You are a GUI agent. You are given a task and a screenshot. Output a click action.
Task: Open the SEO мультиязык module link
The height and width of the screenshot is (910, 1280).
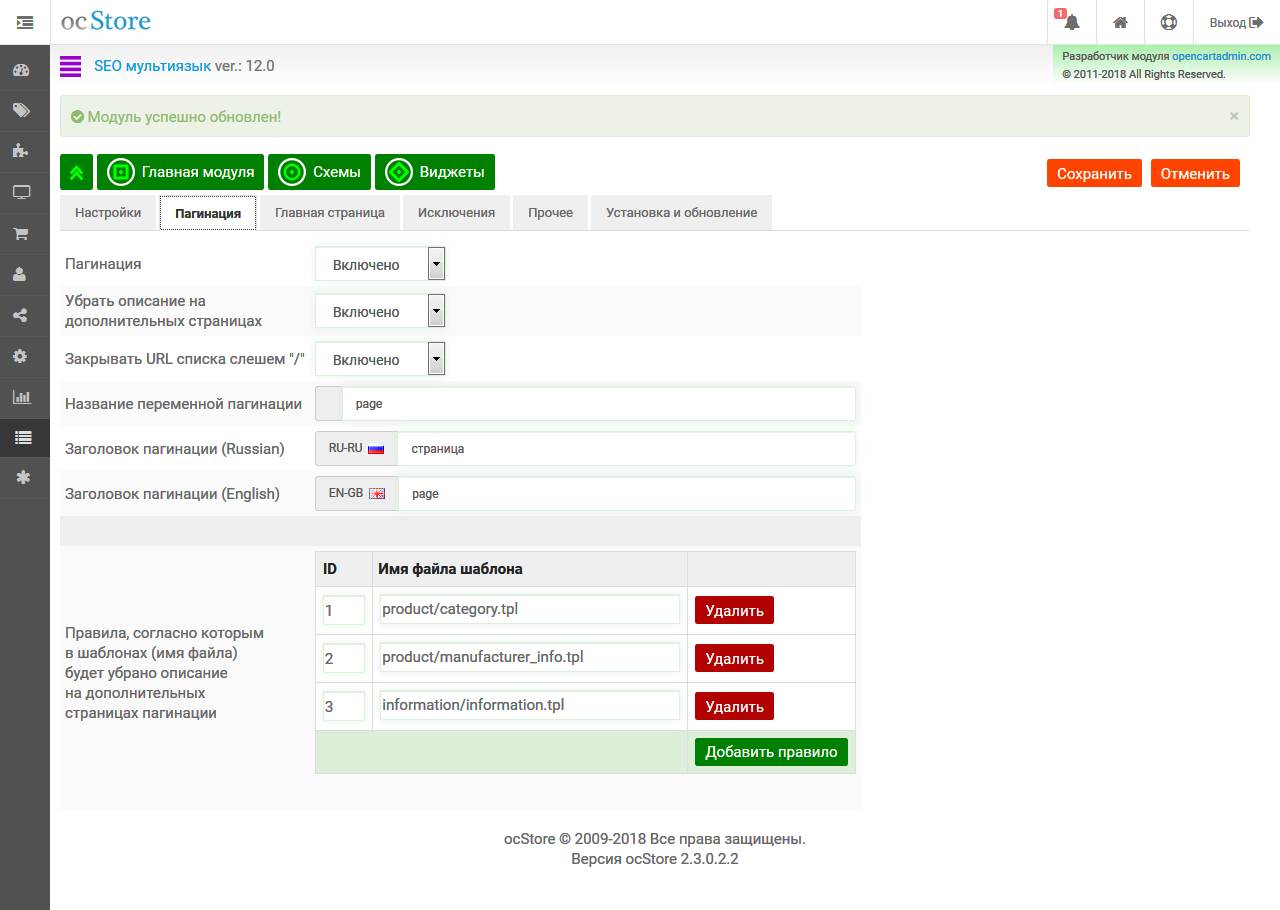152,66
